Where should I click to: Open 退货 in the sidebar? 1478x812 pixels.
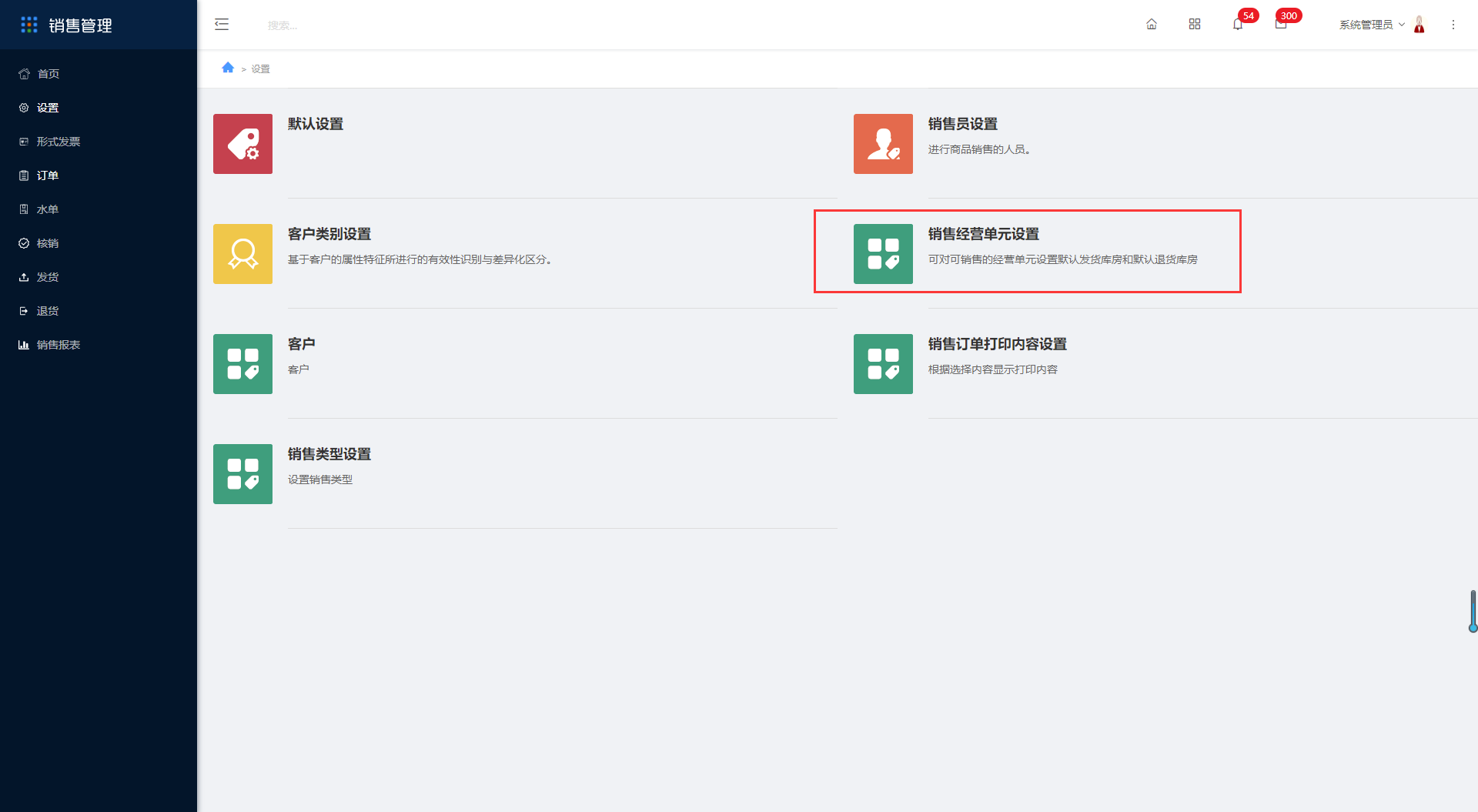pos(99,311)
